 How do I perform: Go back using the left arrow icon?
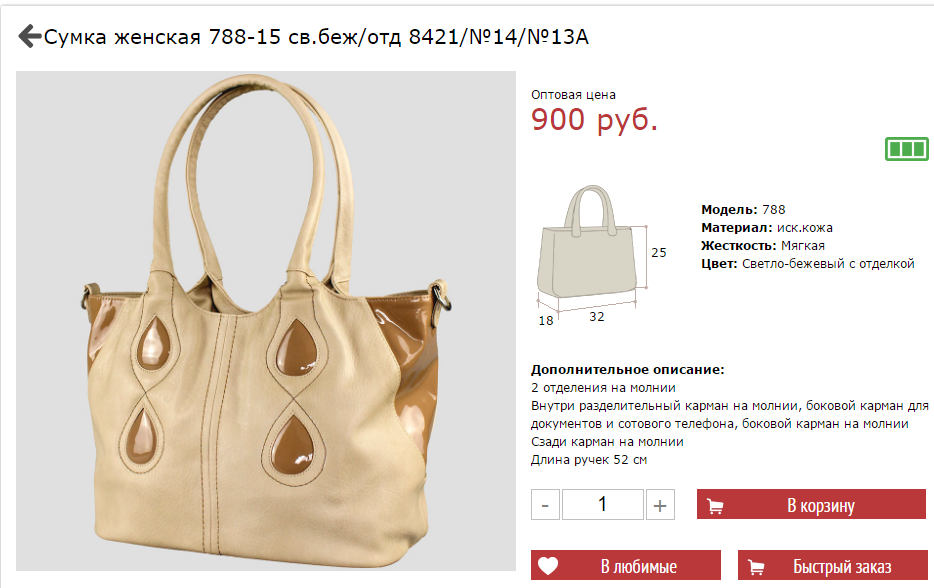coord(29,36)
